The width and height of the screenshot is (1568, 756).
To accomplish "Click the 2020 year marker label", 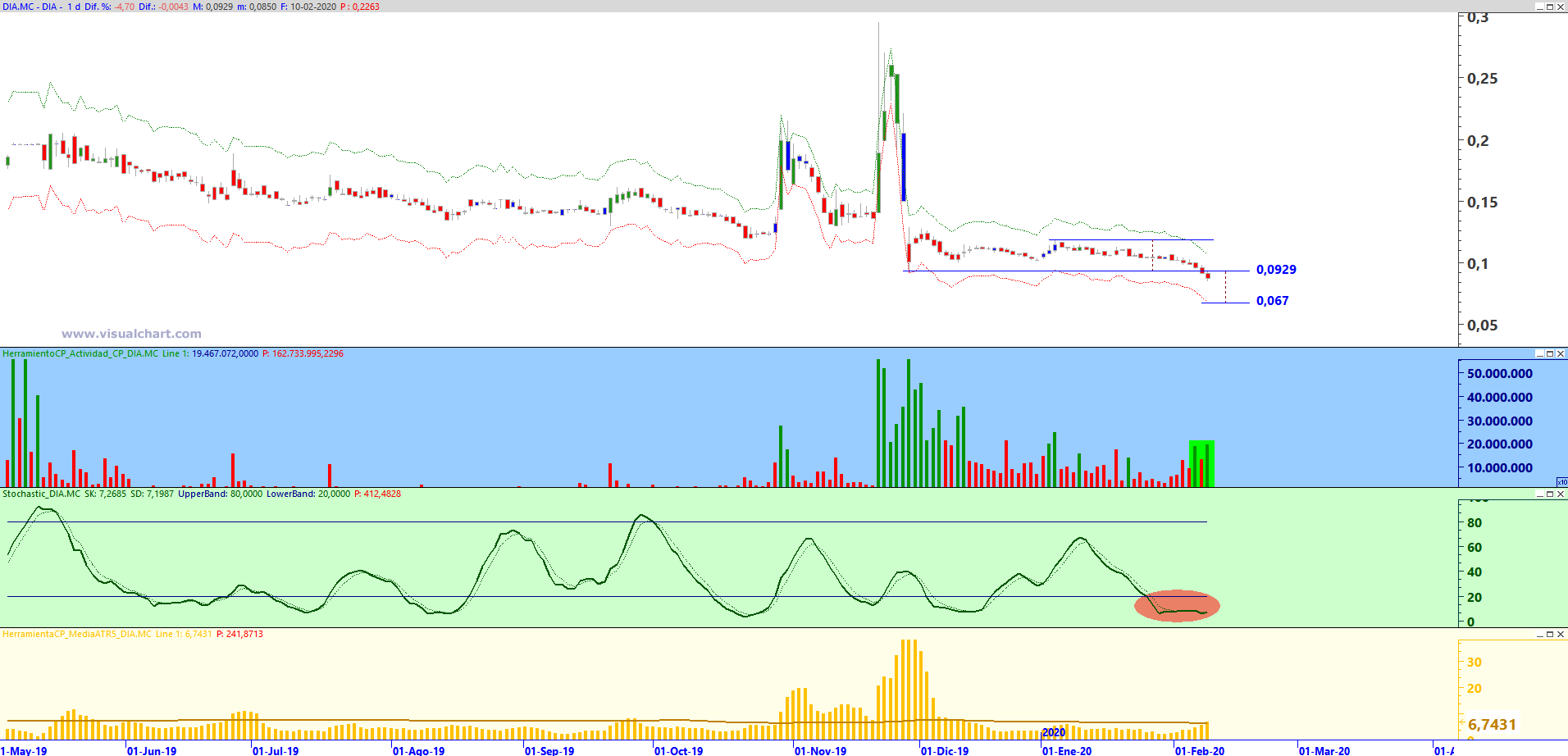I will pyautogui.click(x=1054, y=732).
